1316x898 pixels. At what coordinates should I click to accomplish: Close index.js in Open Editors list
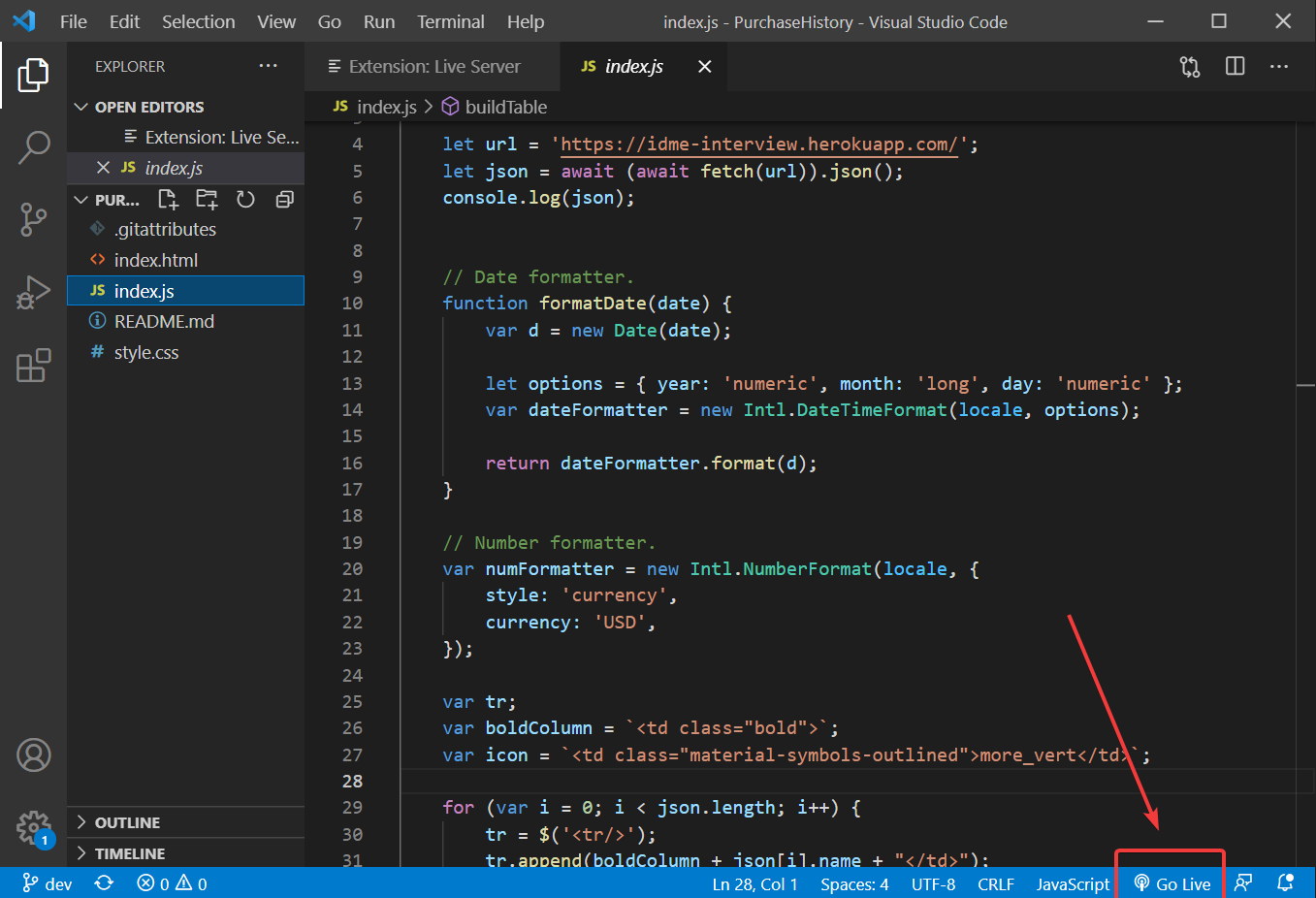point(103,168)
